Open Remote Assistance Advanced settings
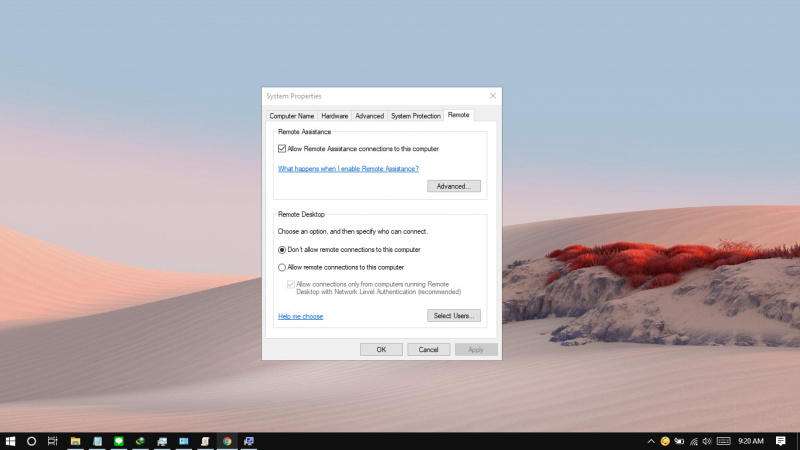 [x=454, y=186]
